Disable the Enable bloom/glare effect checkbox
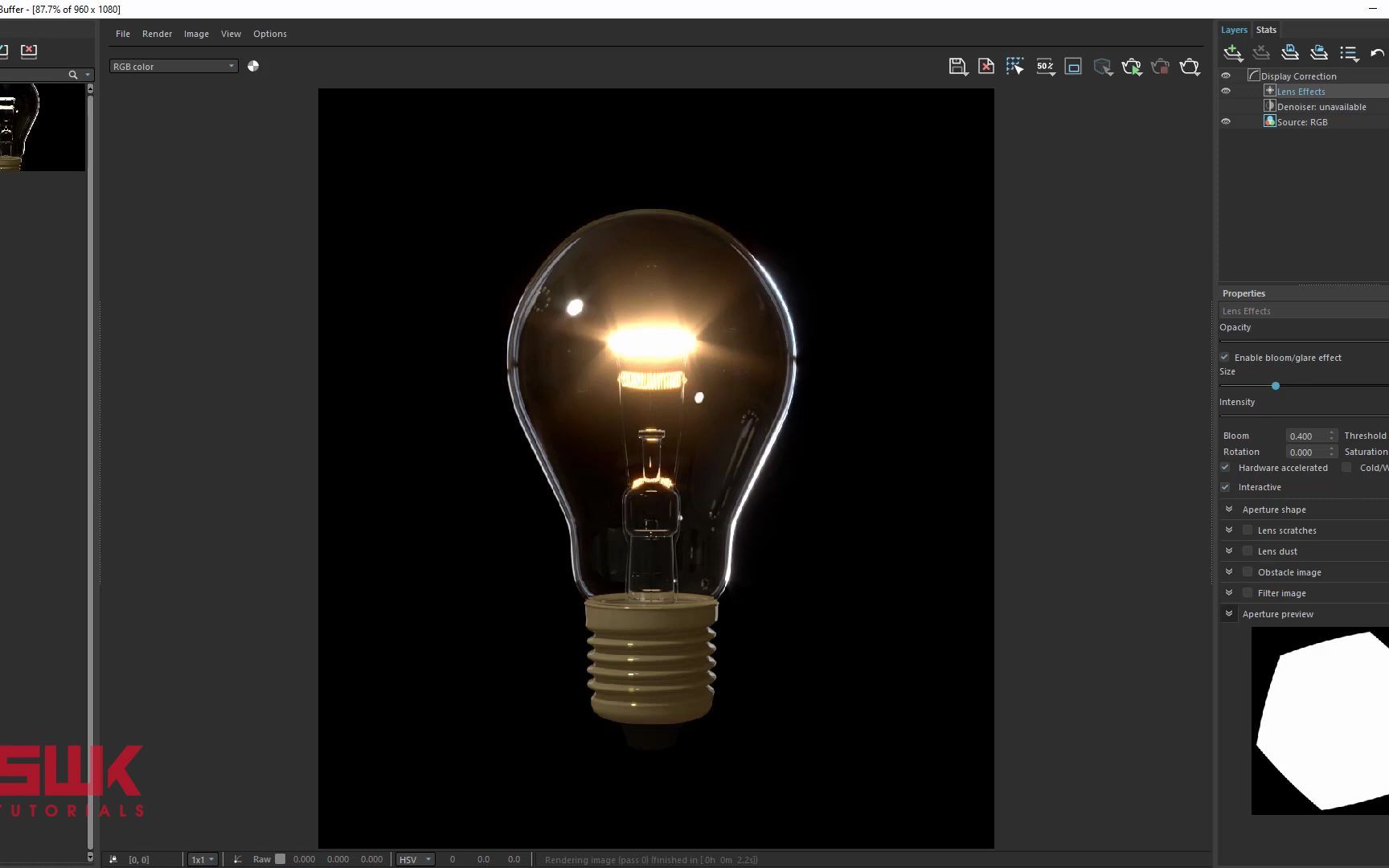The image size is (1389, 868). click(1224, 357)
